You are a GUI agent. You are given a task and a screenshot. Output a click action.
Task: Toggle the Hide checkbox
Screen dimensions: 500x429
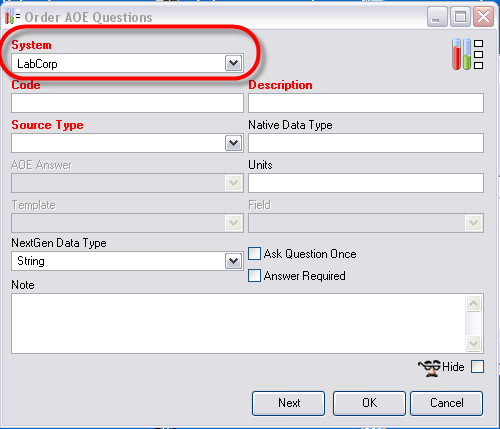click(x=477, y=367)
